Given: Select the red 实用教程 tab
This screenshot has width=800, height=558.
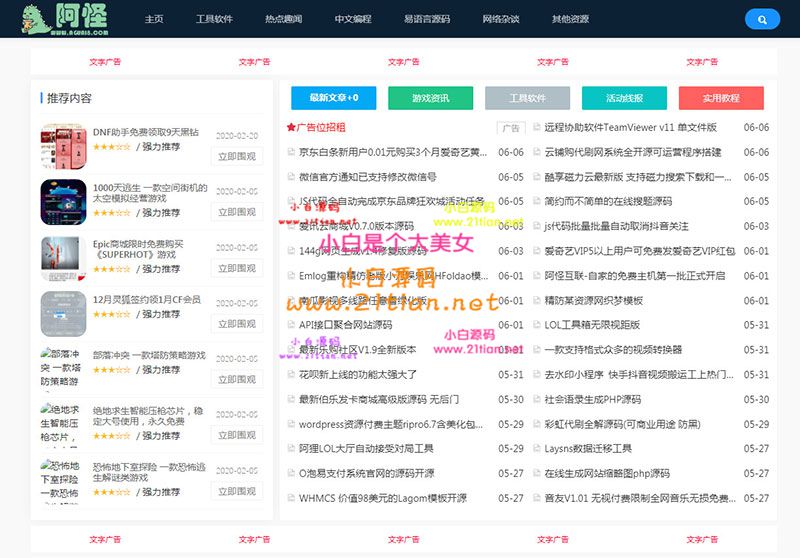Looking at the screenshot, I should [x=721, y=98].
